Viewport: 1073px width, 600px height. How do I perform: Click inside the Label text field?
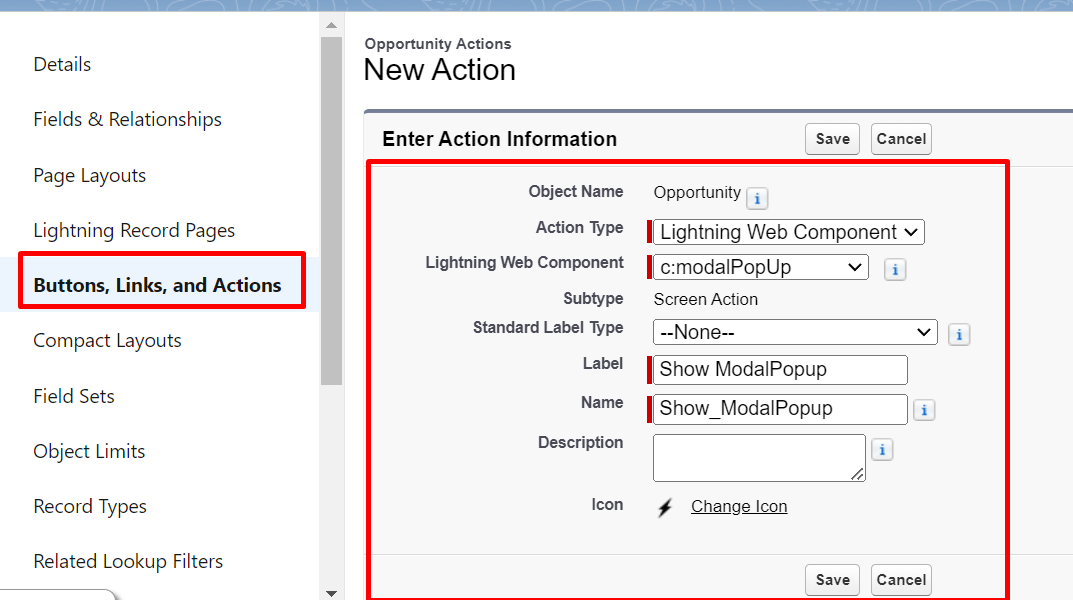point(778,369)
